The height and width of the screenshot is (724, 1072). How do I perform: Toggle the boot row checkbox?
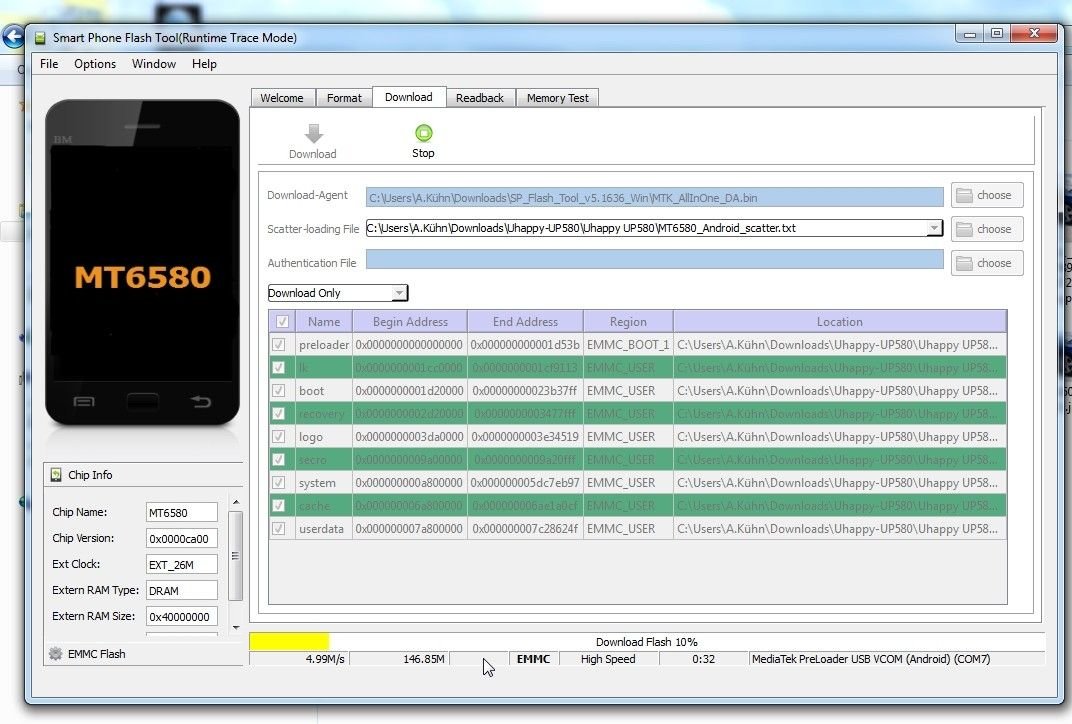point(278,390)
